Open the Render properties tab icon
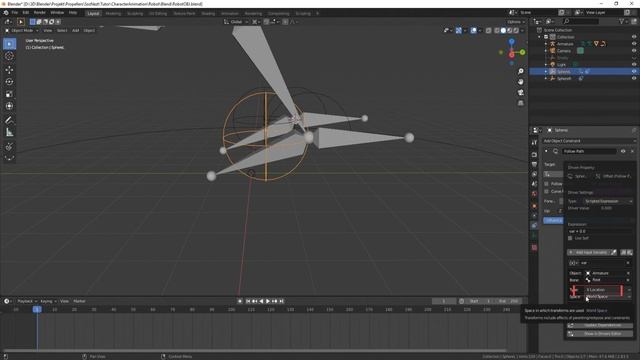640x360 pixels. (x=534, y=155)
